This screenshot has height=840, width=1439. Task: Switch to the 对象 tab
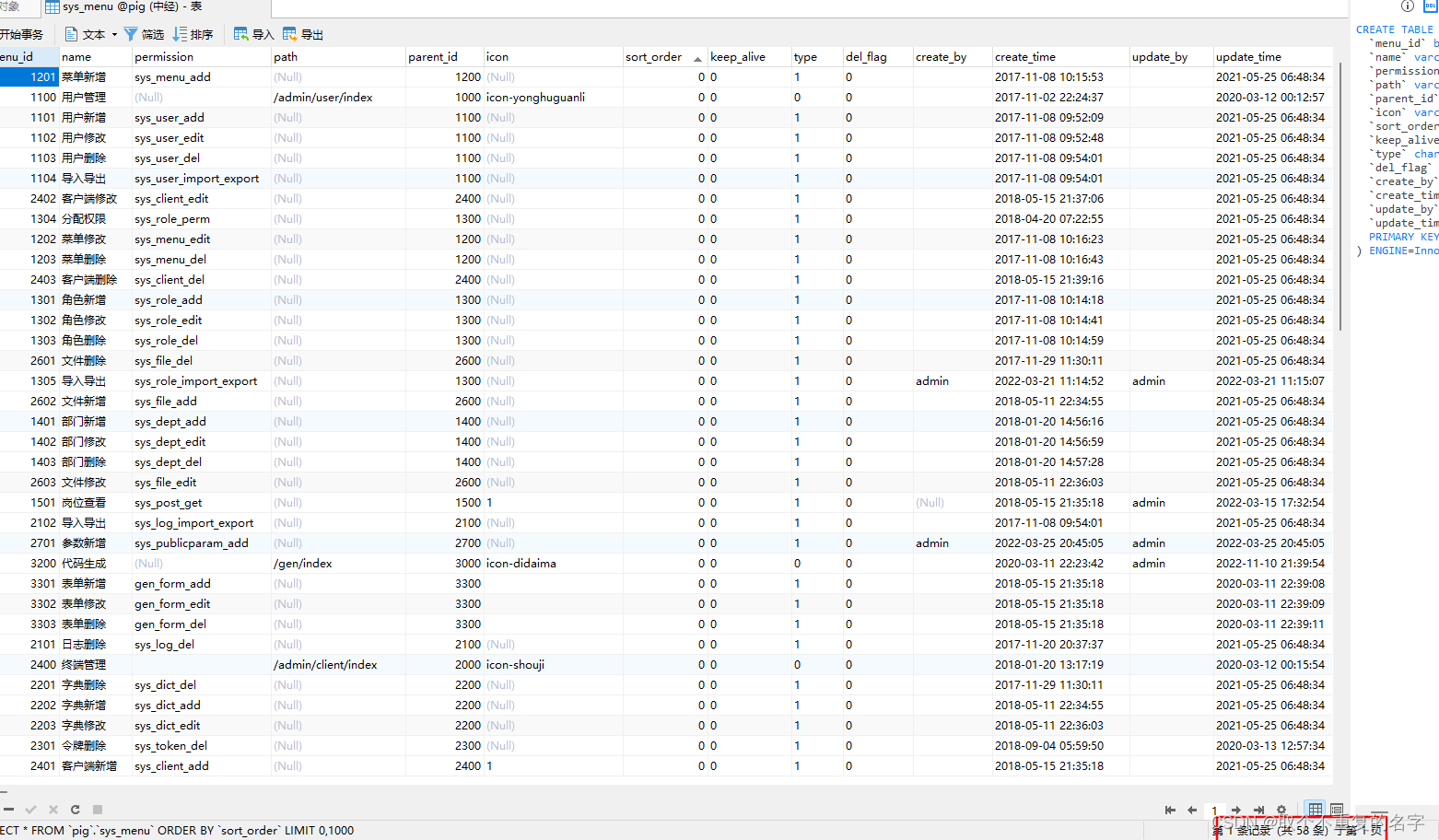click(x=13, y=7)
